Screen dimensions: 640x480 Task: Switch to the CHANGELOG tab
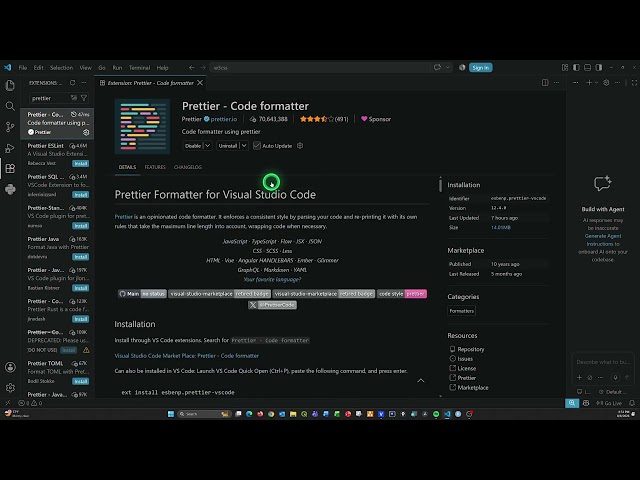coord(188,167)
